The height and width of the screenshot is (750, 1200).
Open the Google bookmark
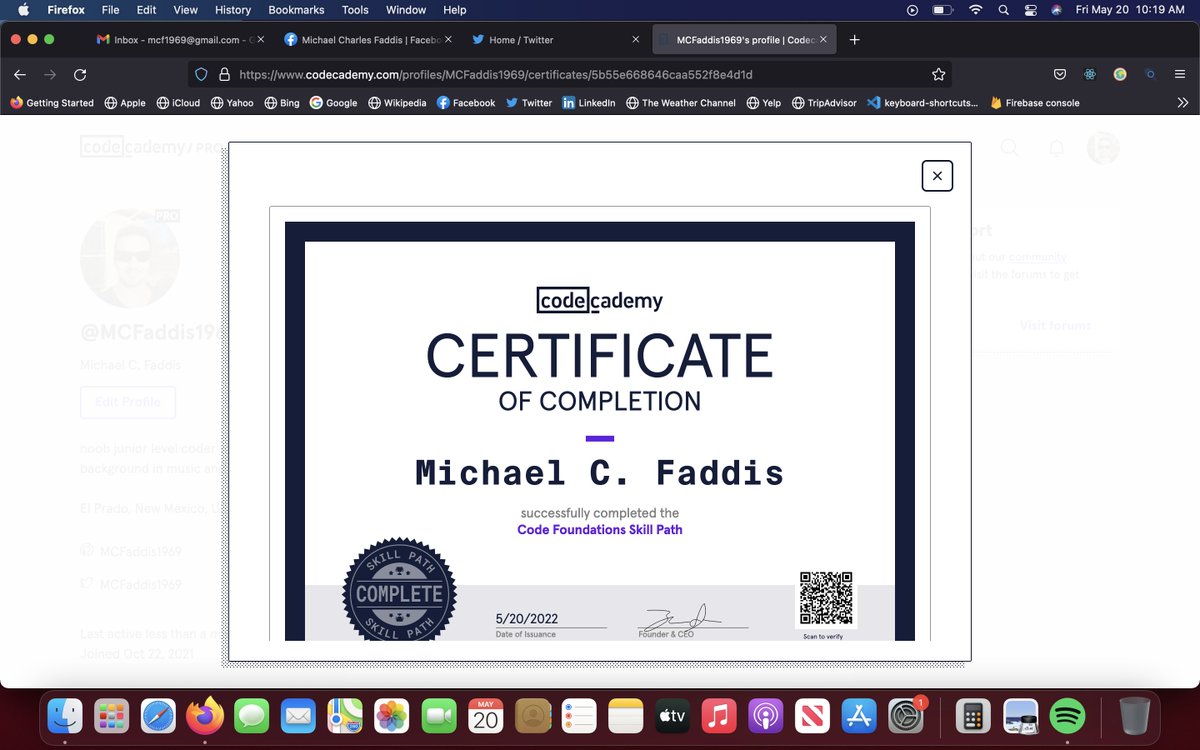pyautogui.click(x=333, y=102)
